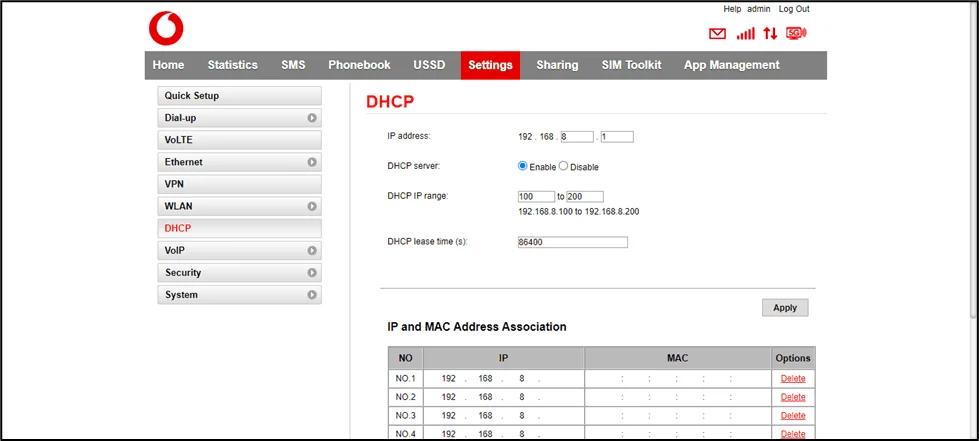
Task: Select the Disable DHCP server radio
Action: point(563,166)
